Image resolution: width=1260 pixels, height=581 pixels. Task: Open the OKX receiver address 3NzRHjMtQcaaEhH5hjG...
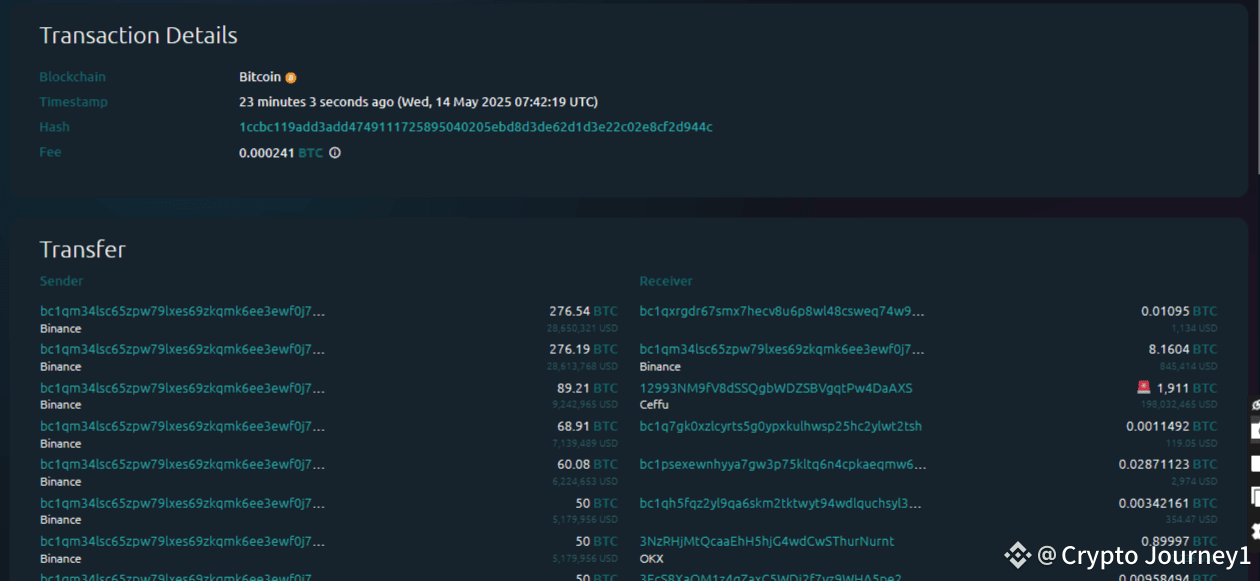767,541
